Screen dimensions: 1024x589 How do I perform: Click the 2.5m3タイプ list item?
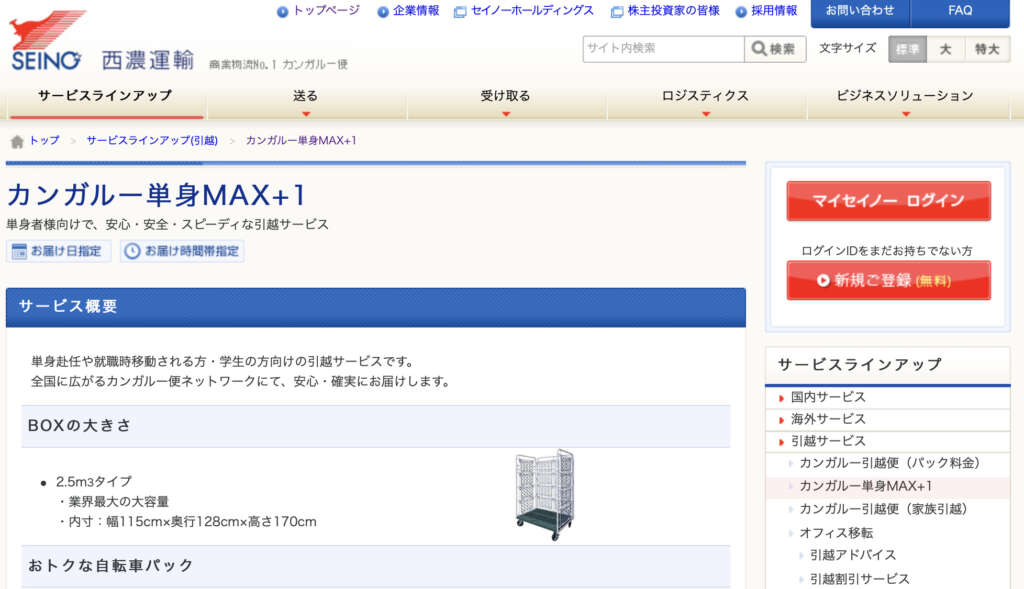click(x=94, y=482)
